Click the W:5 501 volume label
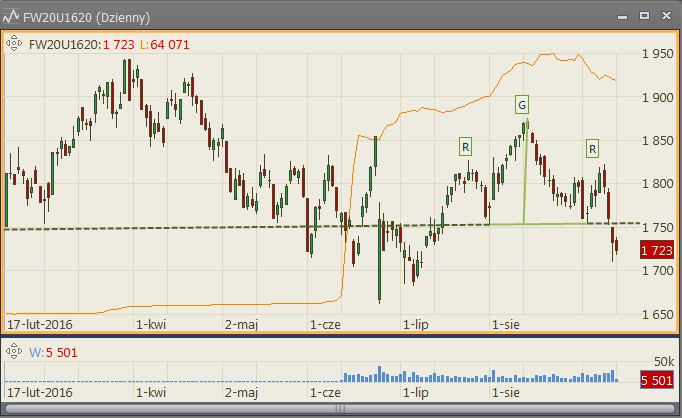 click(x=53, y=352)
